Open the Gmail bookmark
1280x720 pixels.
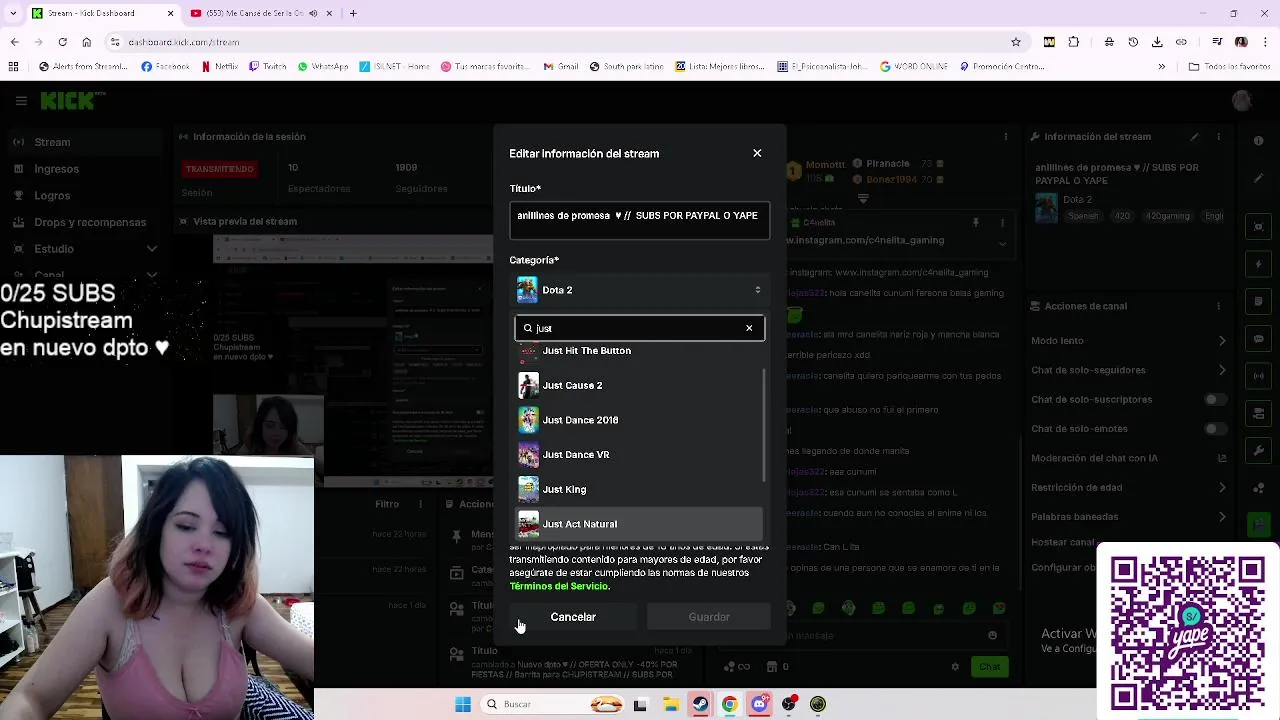(561, 67)
